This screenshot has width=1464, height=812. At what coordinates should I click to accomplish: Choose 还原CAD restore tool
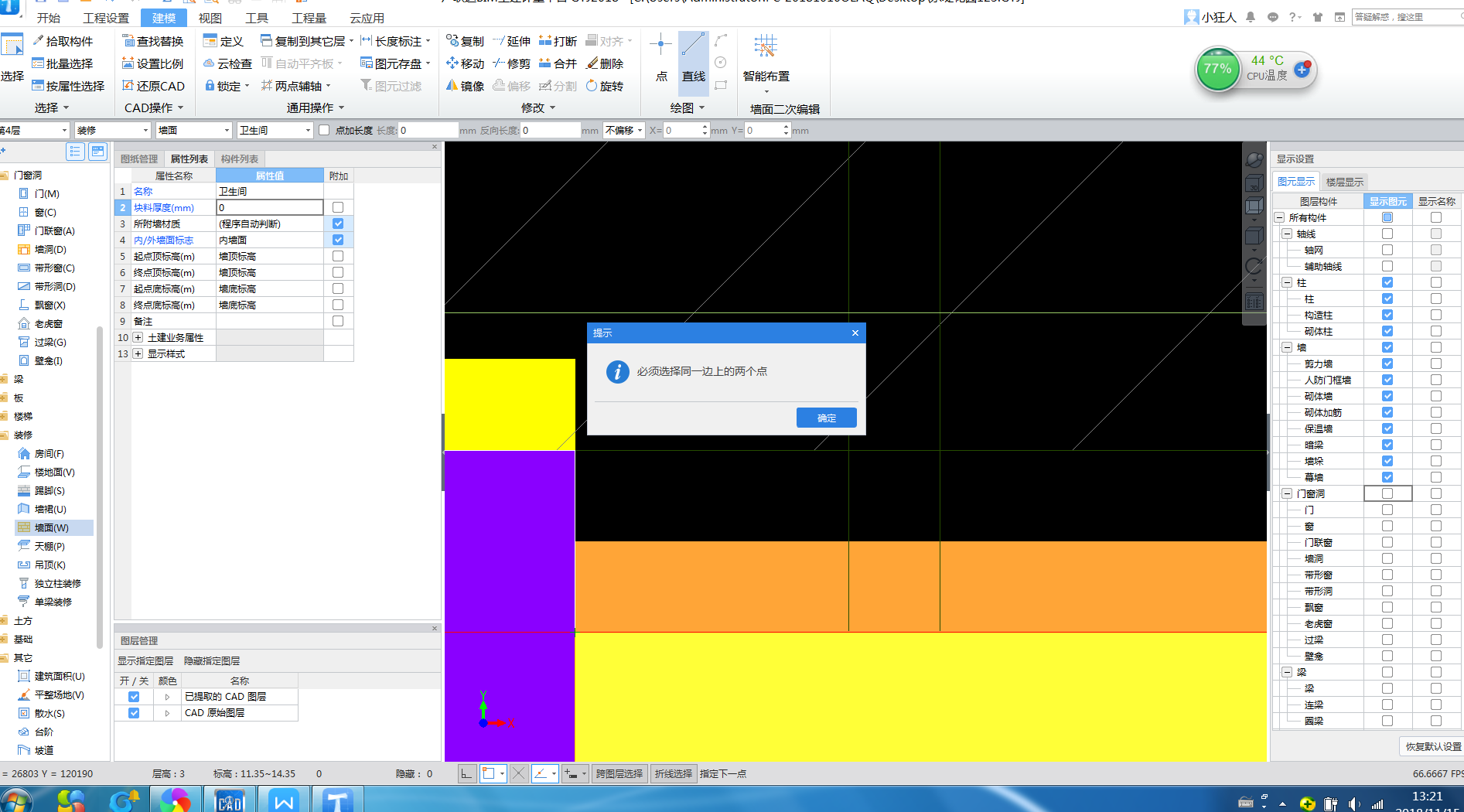coord(153,86)
